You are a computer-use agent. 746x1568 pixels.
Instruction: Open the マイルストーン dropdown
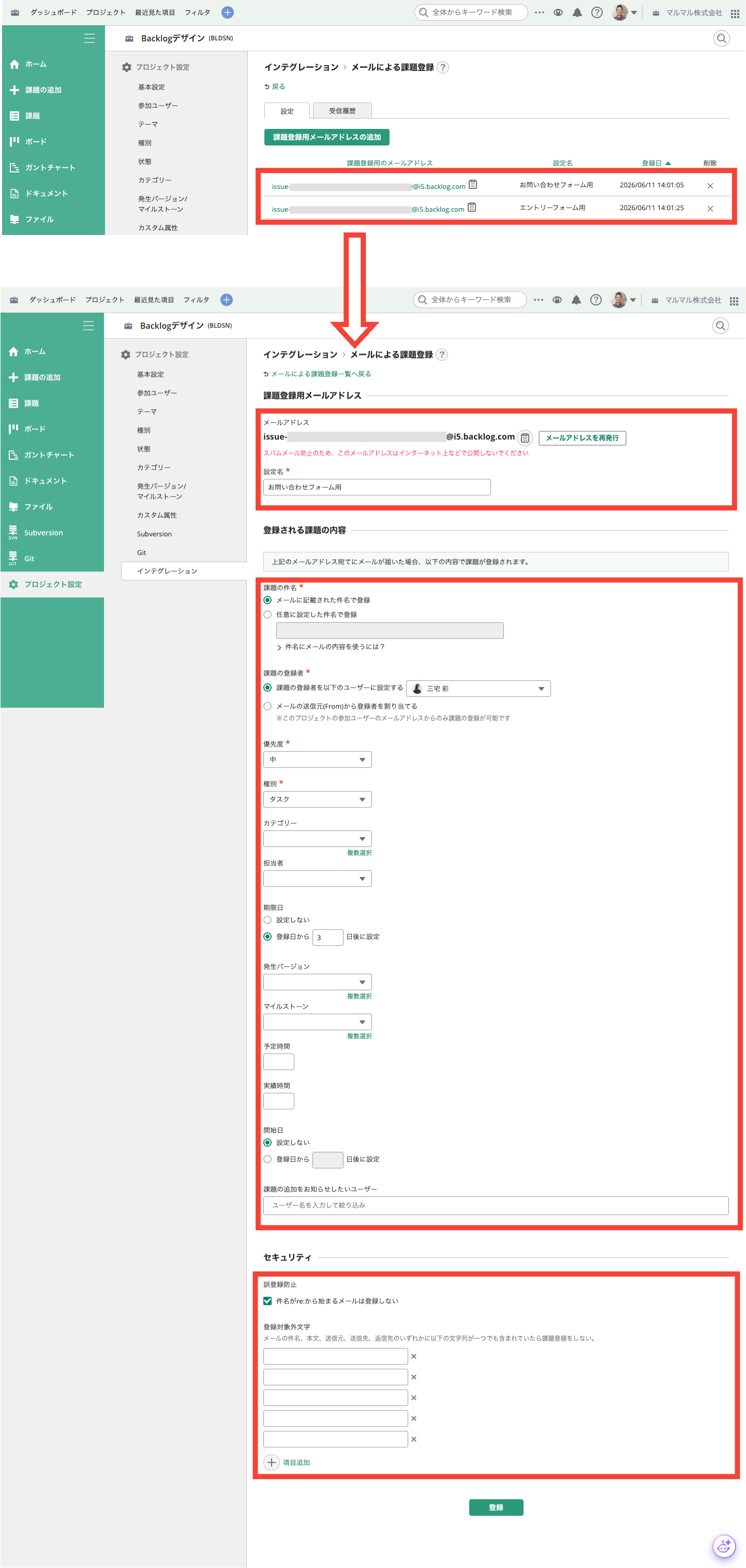pos(318,1022)
